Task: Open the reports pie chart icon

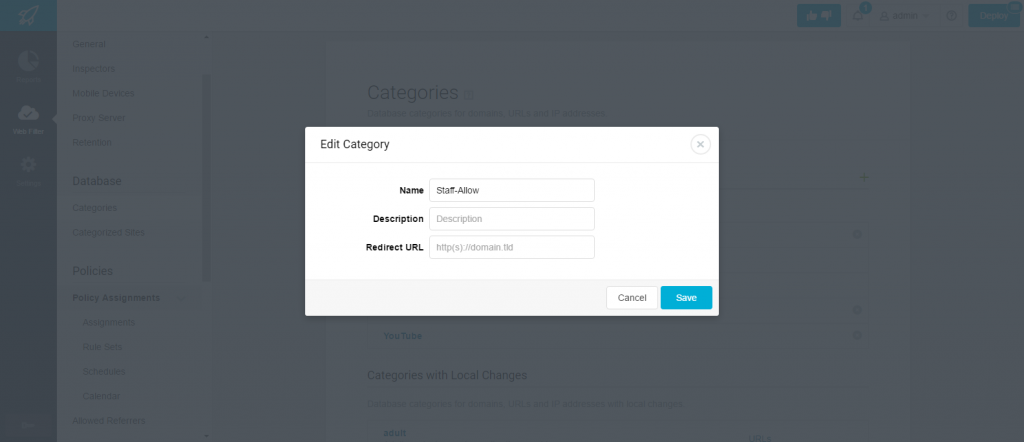Action: pyautogui.click(x=28, y=61)
